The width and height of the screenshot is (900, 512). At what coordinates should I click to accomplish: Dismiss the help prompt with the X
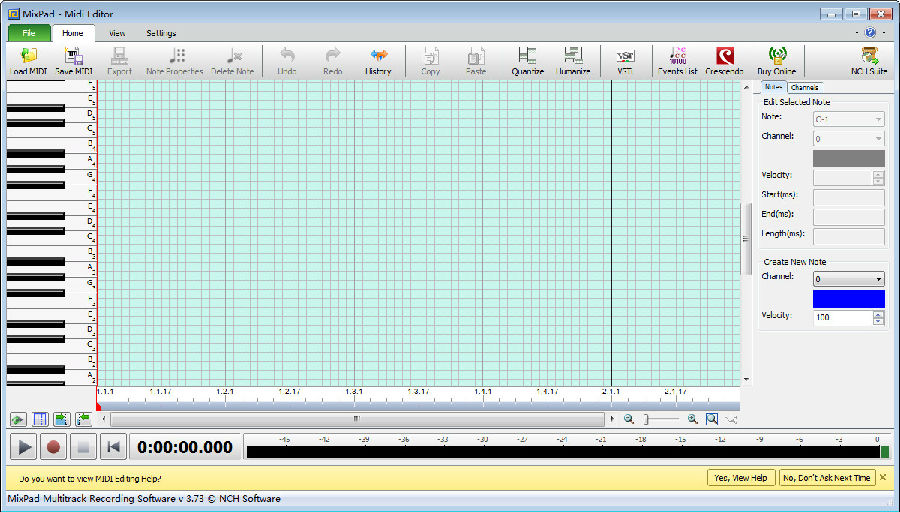tap(883, 478)
